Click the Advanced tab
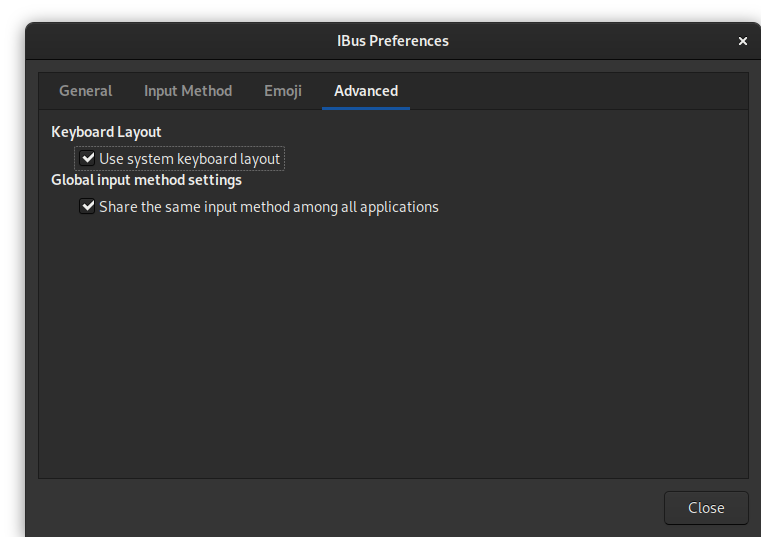Image resolution: width=761 pixels, height=537 pixels. tap(366, 91)
